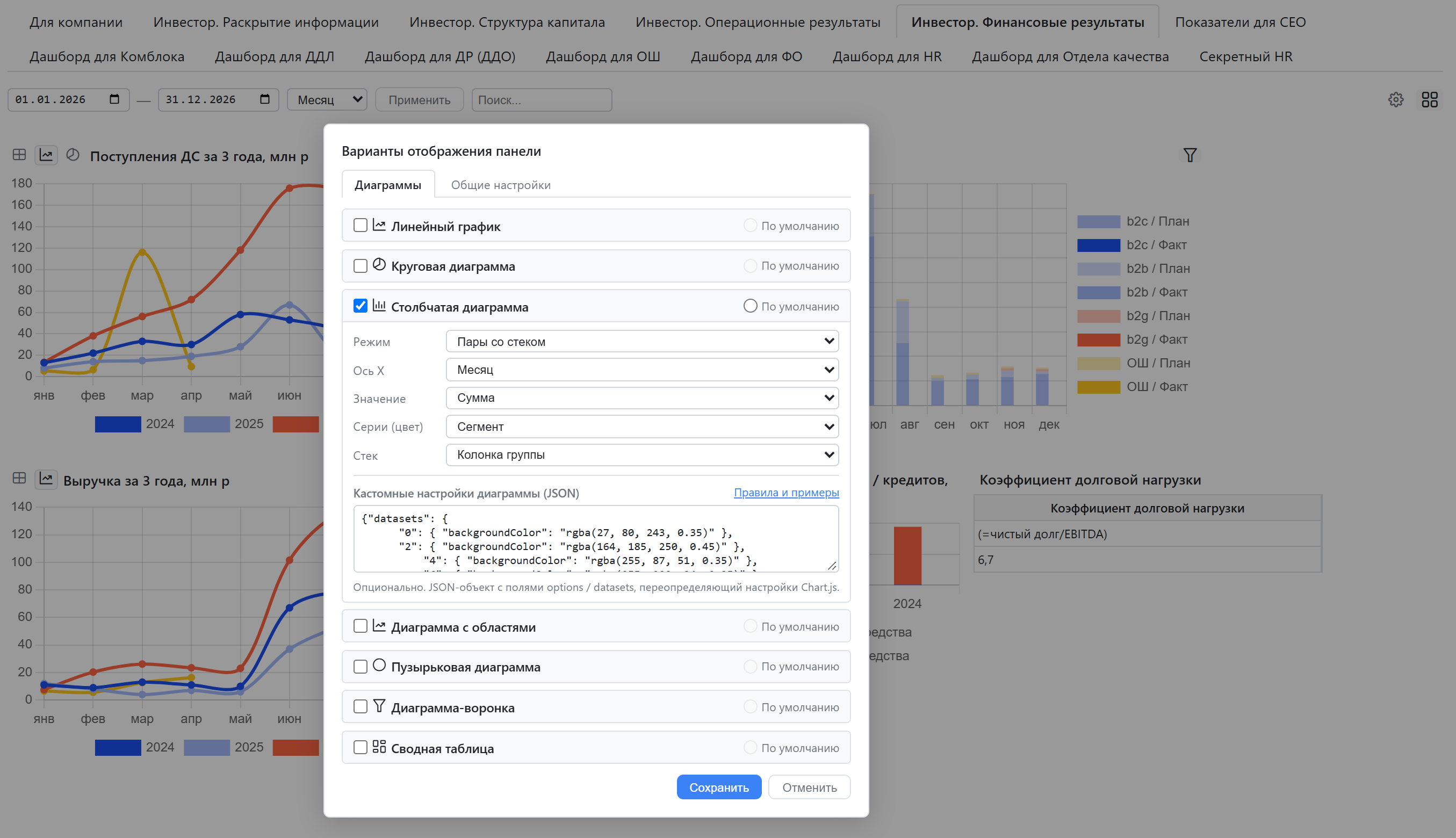
Task: Enable the Сводная таблица checkbox
Action: tap(361, 748)
